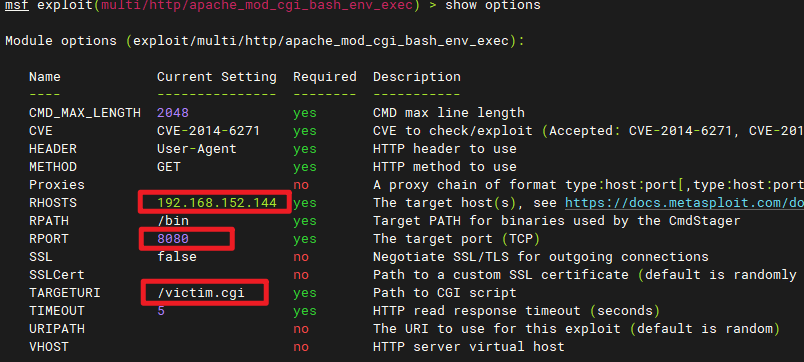Viewport: 804px width, 362px height.
Task: Click the SSL value false
Action: (x=177, y=257)
